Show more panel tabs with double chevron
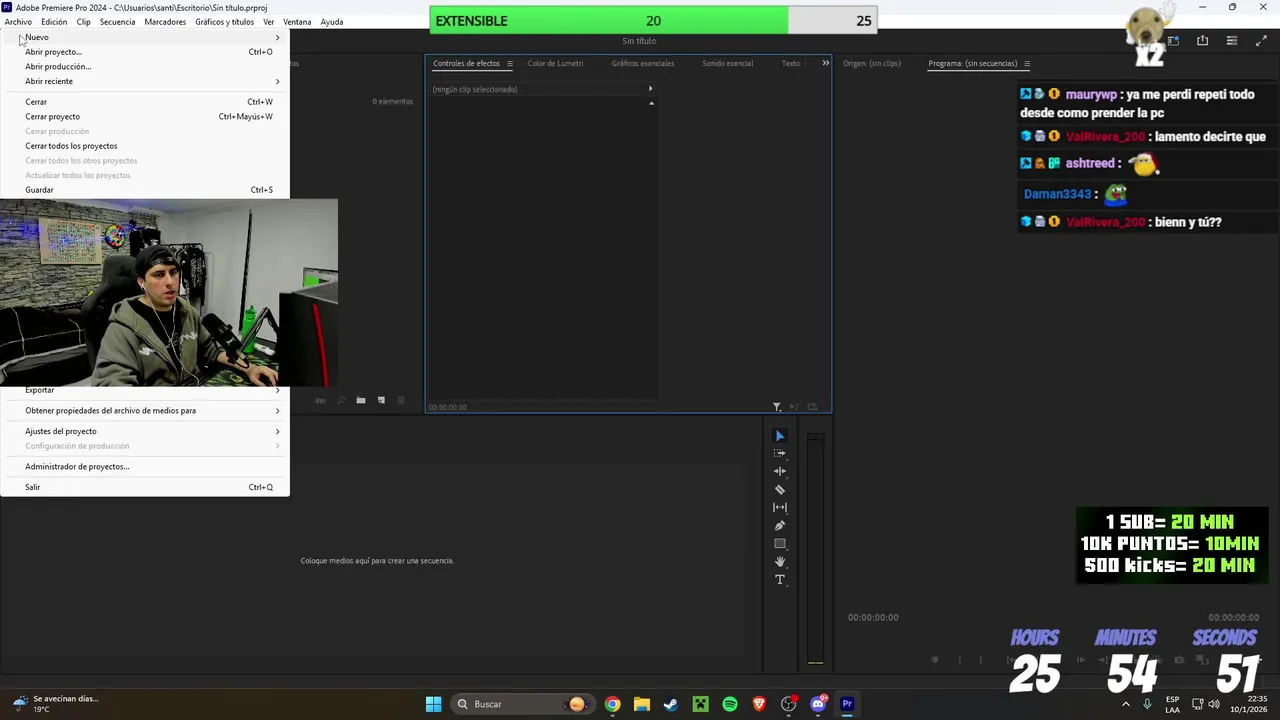 click(825, 63)
